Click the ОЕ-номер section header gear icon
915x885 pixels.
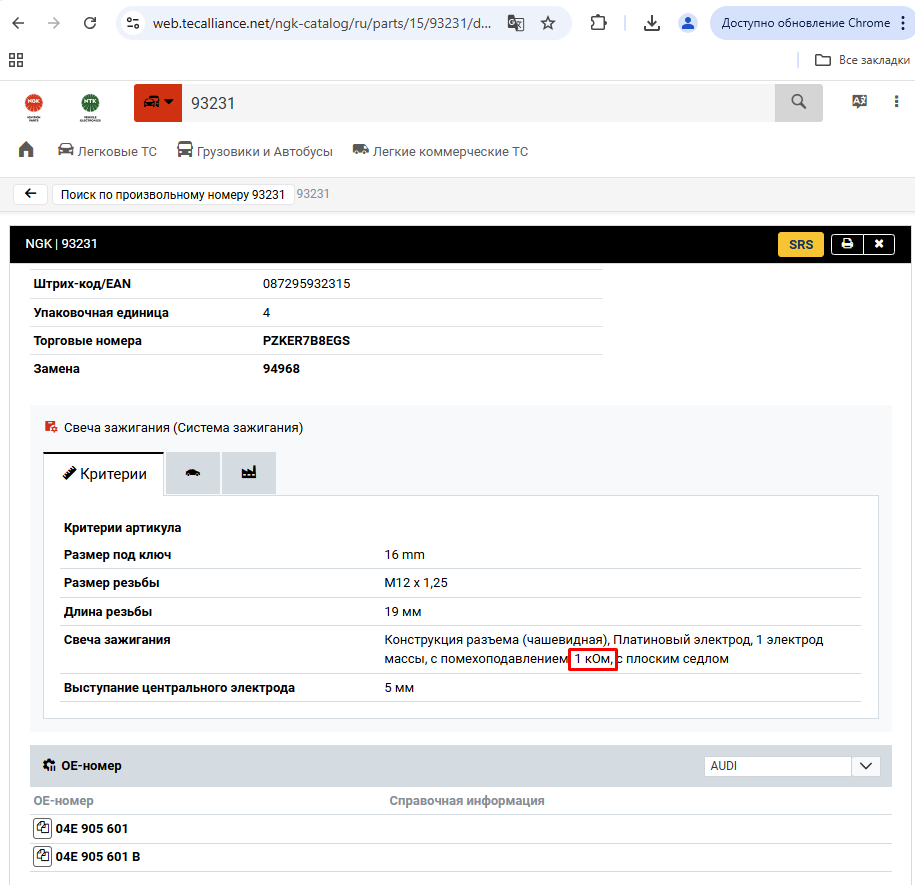coord(49,765)
